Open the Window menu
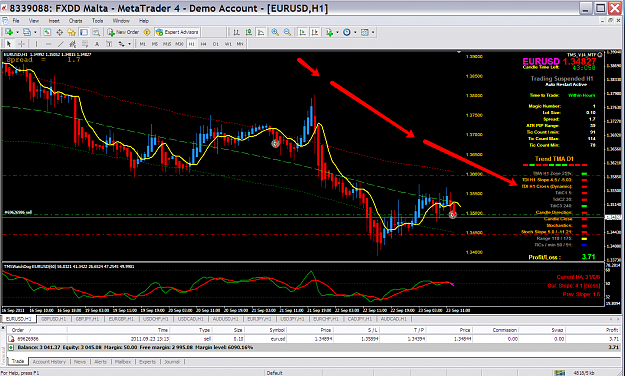This screenshot has width=625, height=376. [x=121, y=21]
